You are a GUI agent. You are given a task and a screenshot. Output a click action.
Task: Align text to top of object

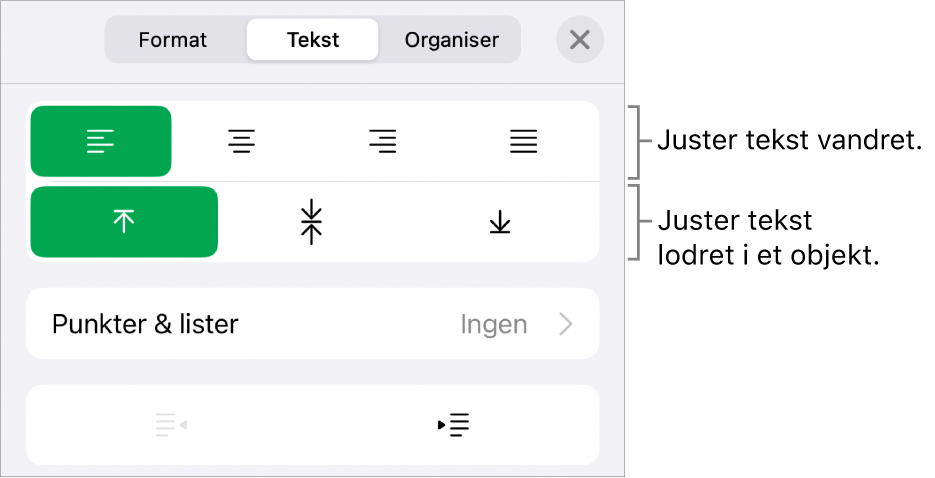click(x=124, y=222)
